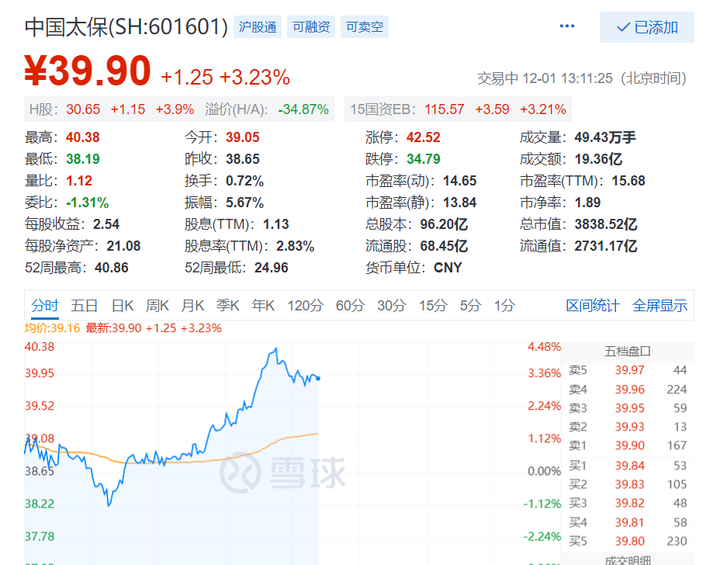The image size is (720, 565).
Task: Select the 分时 chart tab
Action: (x=45, y=305)
